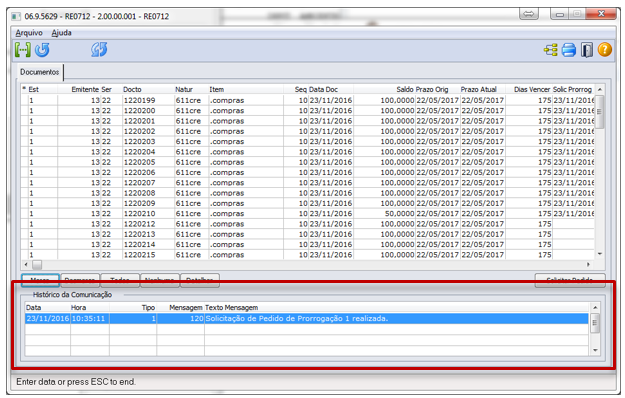Select the row with Docto 1220214
The image size is (625, 398).
[x=307, y=245]
